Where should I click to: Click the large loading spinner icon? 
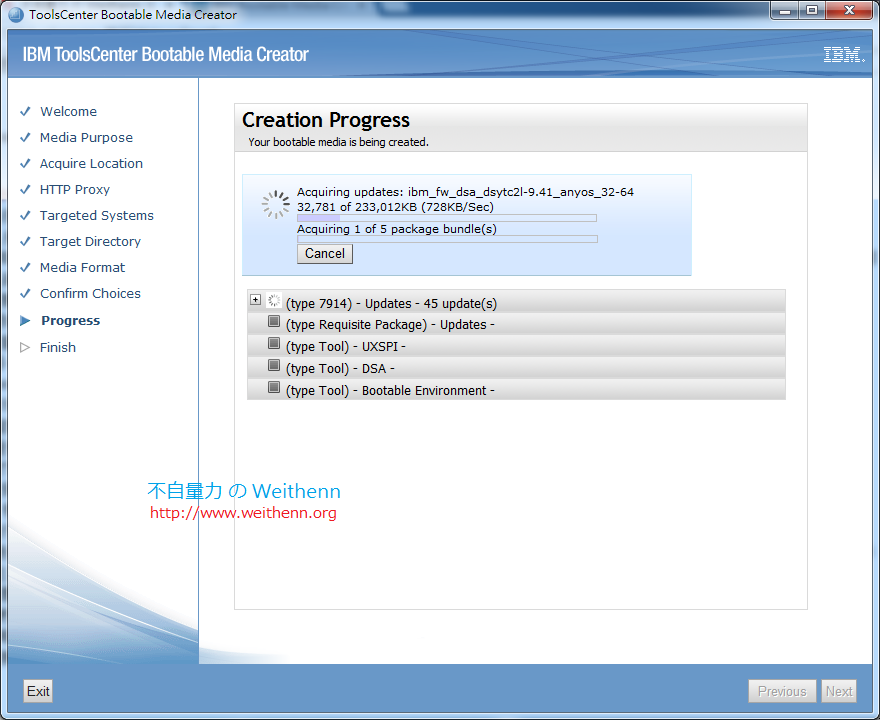(276, 204)
